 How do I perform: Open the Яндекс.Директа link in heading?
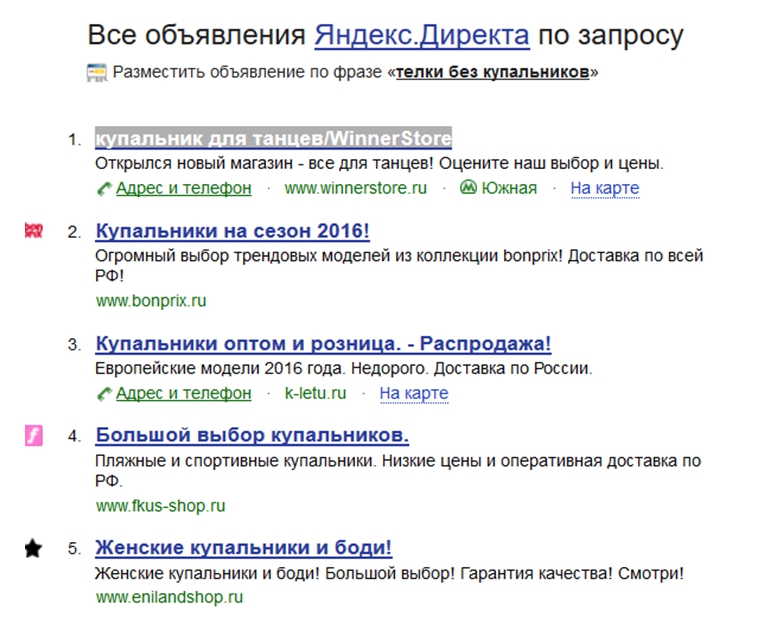421,36
